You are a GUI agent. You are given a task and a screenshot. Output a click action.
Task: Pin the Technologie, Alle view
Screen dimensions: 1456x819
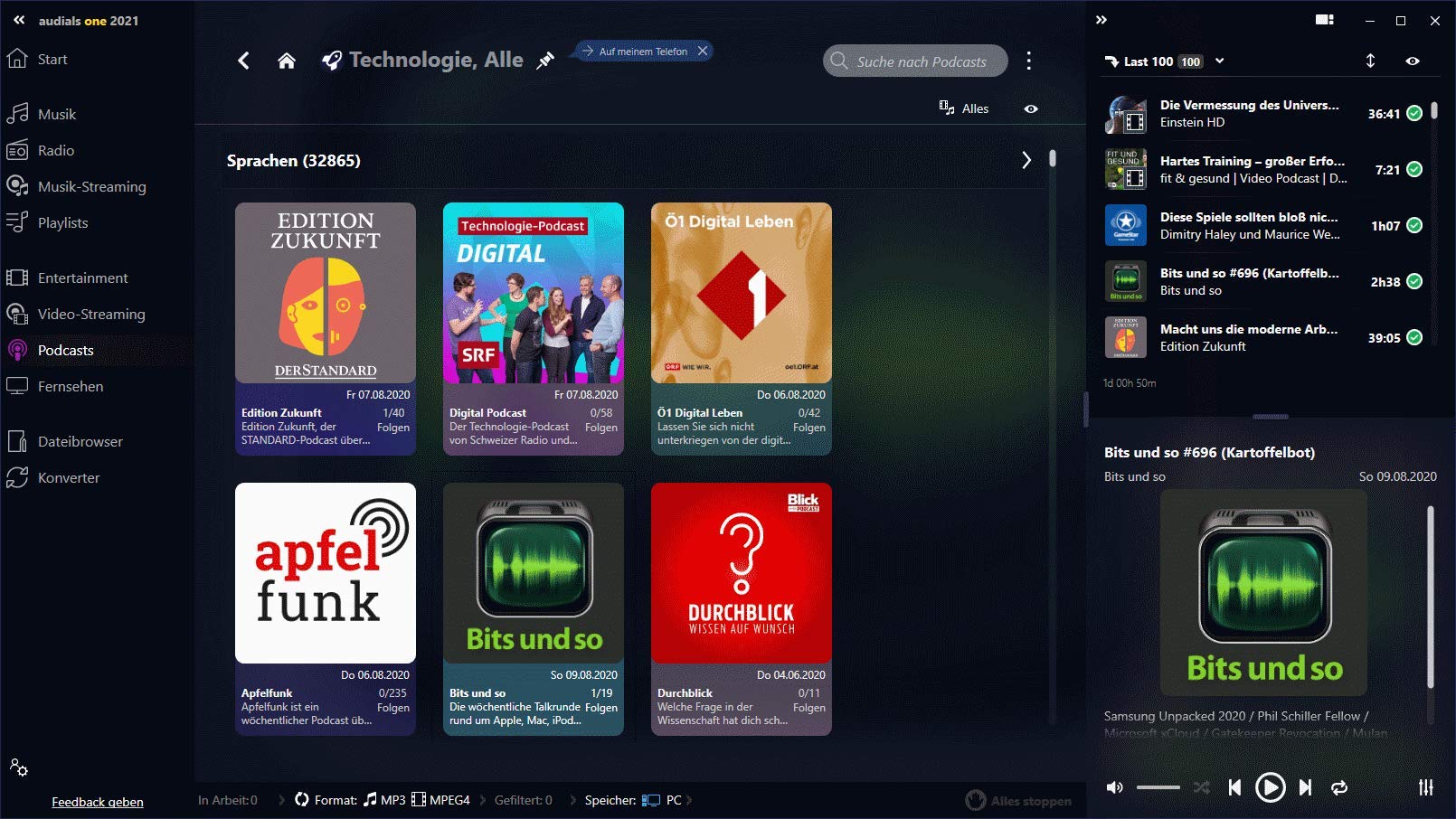[545, 61]
